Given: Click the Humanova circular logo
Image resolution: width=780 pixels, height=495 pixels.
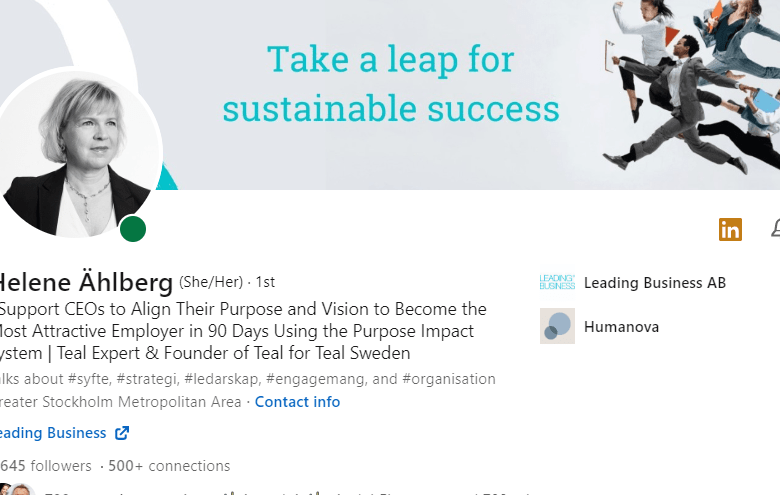Looking at the screenshot, I should pyautogui.click(x=557, y=326).
